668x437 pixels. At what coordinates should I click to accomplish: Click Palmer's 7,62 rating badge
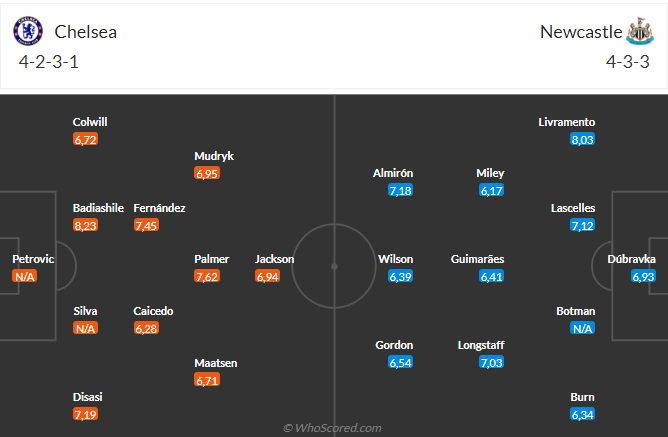pyautogui.click(x=207, y=276)
